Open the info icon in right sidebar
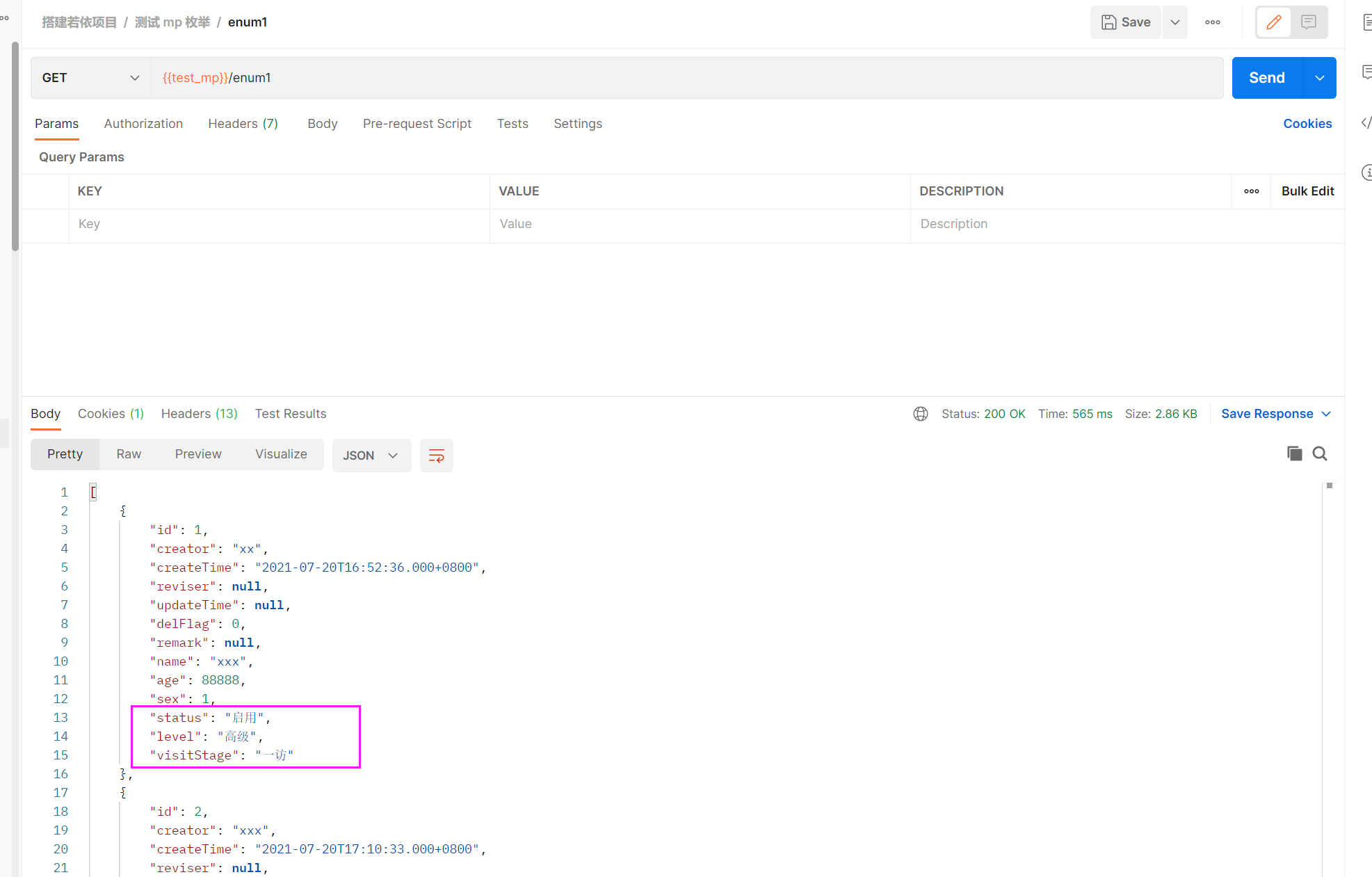The height and width of the screenshot is (877, 1372). click(1366, 172)
